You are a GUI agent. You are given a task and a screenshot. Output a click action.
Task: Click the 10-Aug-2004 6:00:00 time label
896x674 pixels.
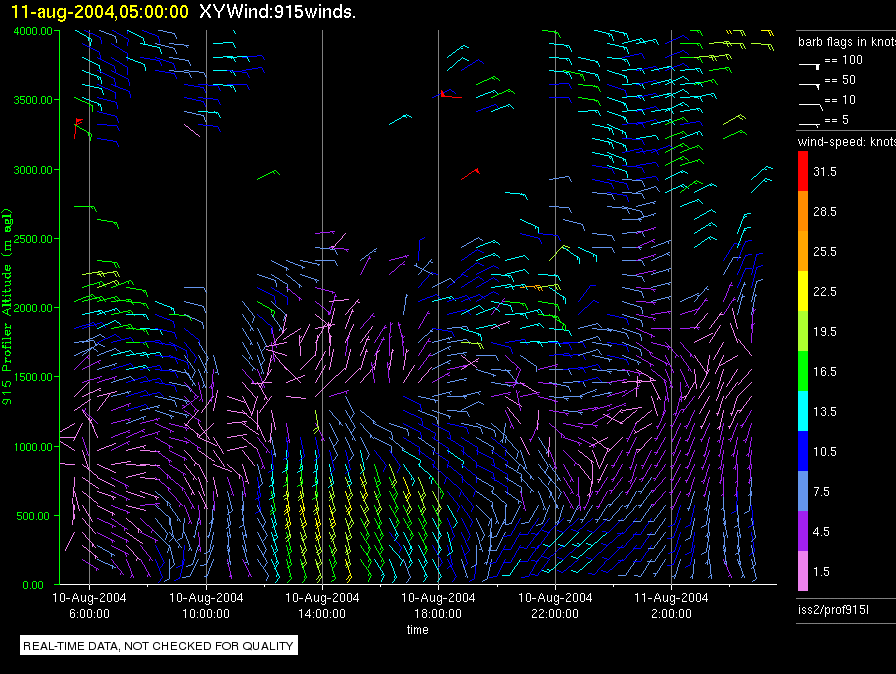coord(89,605)
